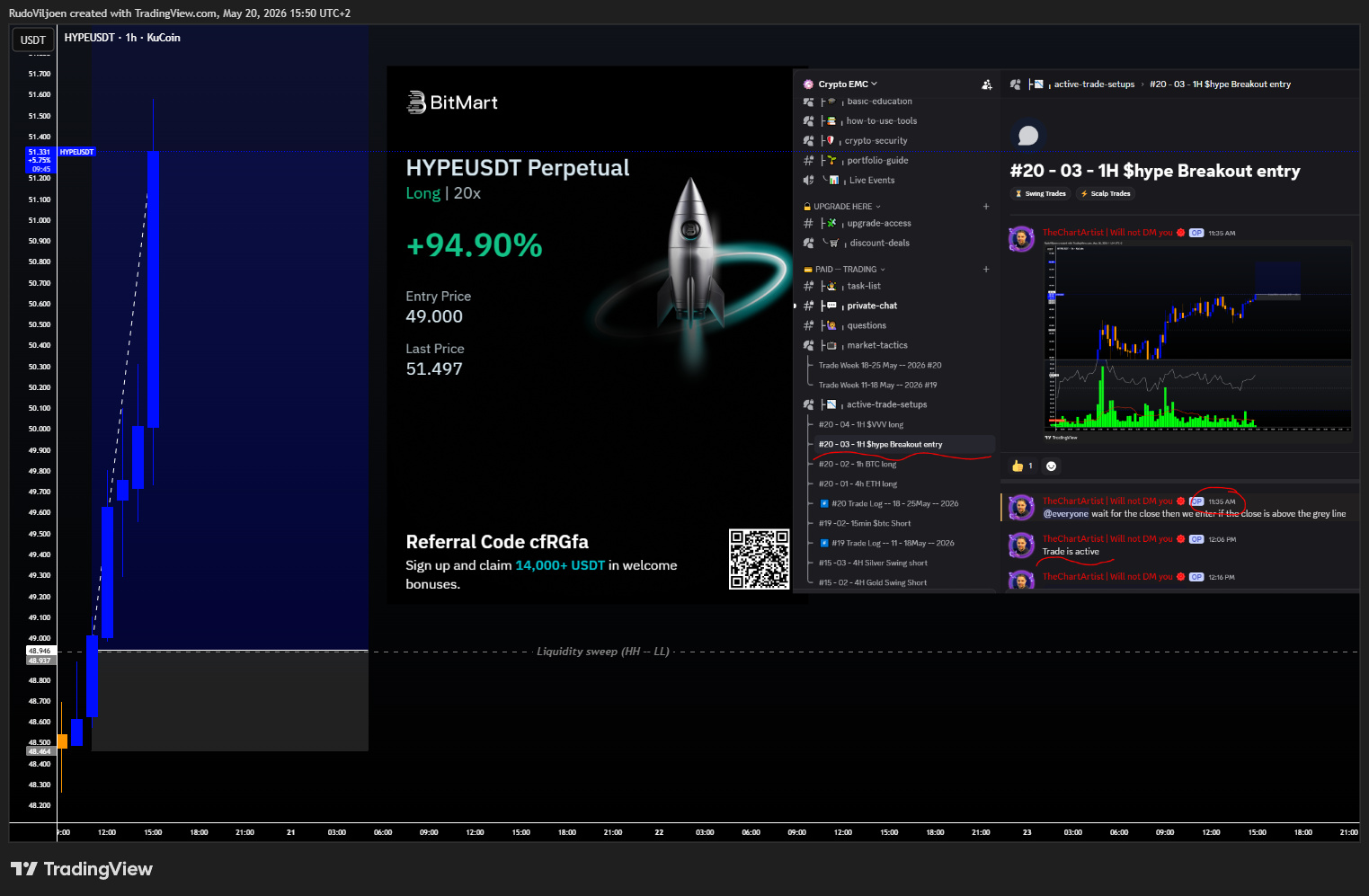Open the how-to-use-tools channel
This screenshot has width=1369, height=896.
(882, 121)
